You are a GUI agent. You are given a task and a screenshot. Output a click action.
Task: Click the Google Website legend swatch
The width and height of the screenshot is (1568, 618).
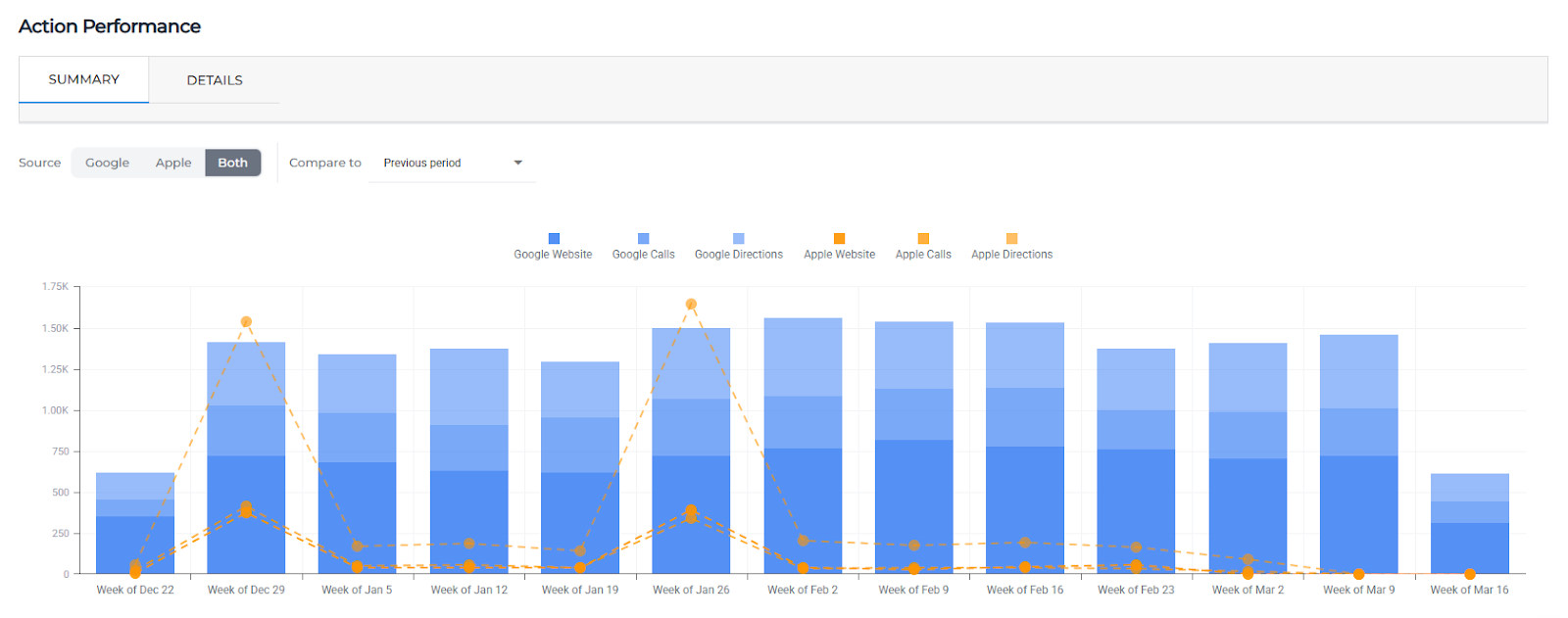[554, 239]
